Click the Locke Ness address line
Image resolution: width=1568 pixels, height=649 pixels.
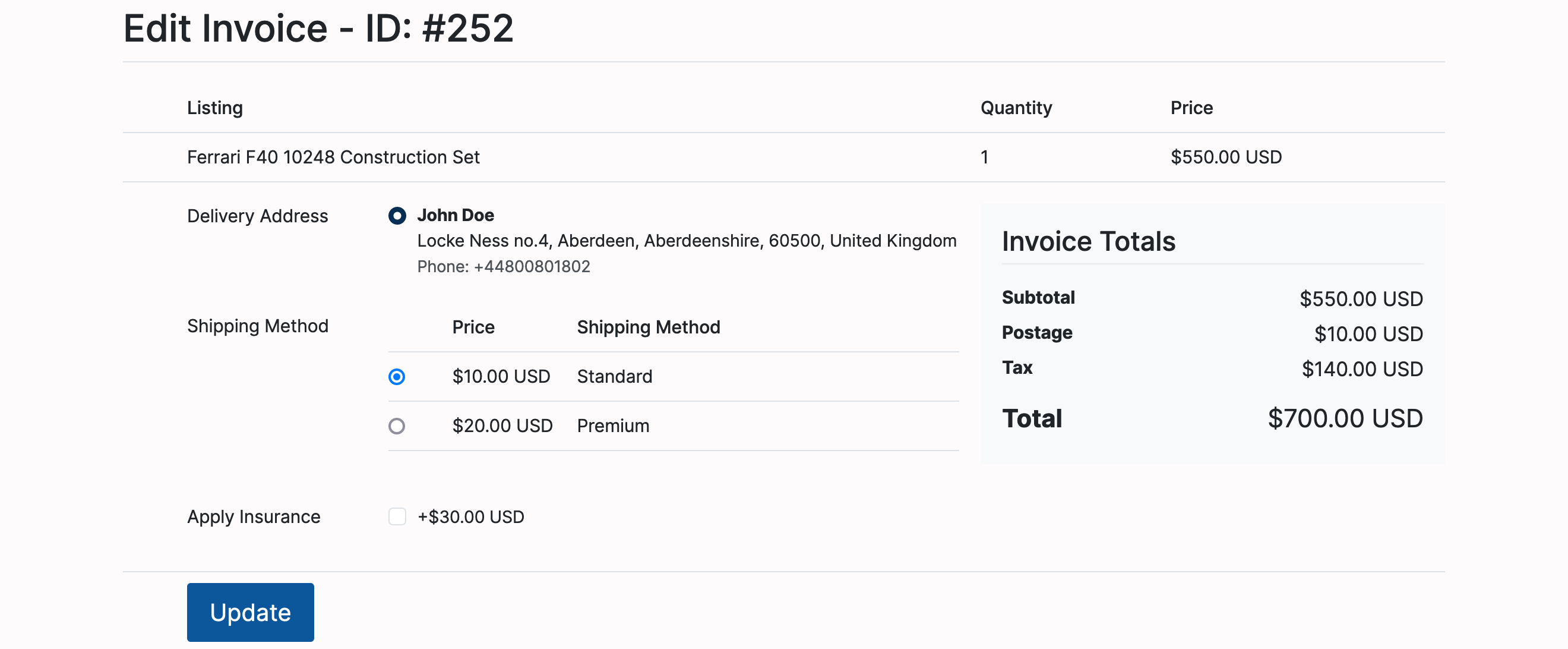coord(686,241)
